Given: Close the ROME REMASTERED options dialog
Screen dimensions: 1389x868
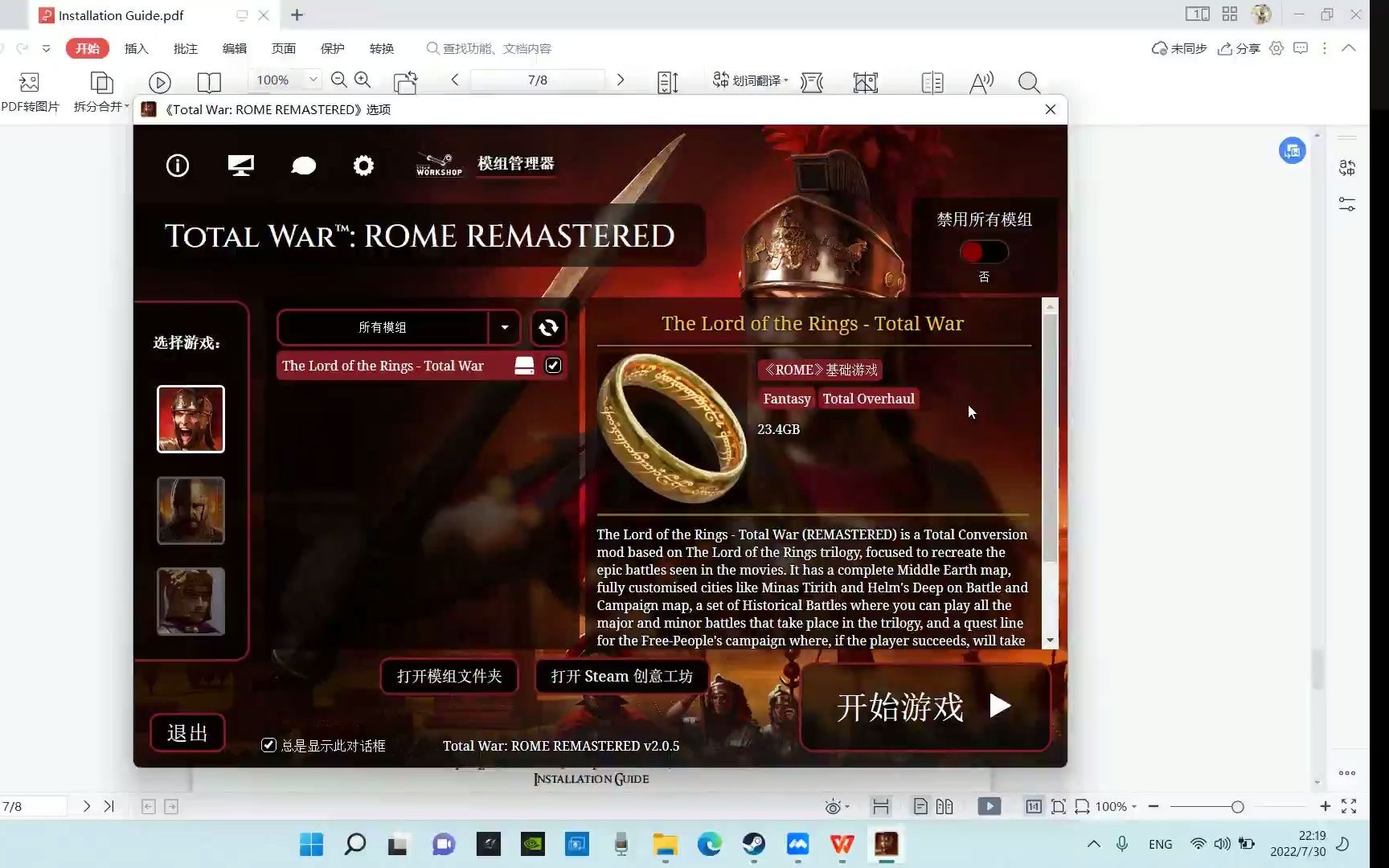Looking at the screenshot, I should pyautogui.click(x=1050, y=109).
